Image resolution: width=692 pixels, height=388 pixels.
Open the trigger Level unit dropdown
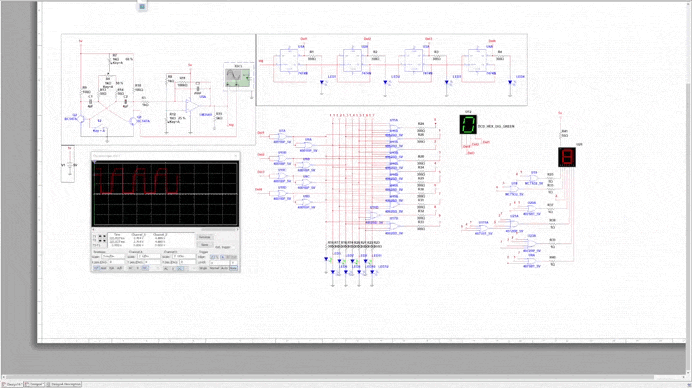(x=234, y=263)
